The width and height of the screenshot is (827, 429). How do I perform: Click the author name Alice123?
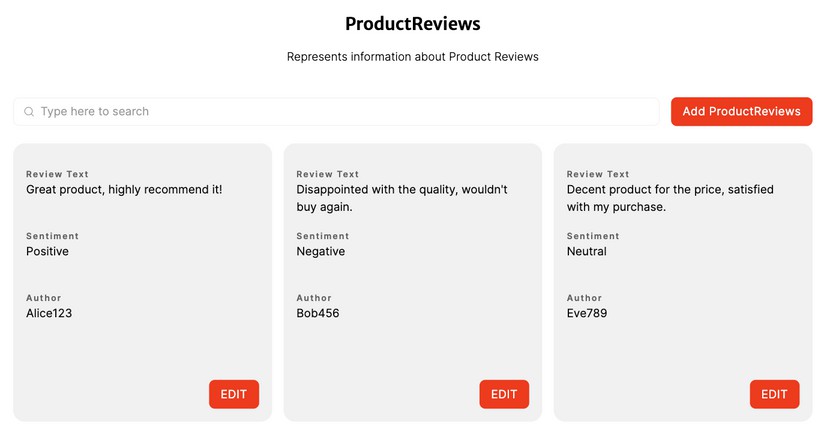[x=49, y=313]
